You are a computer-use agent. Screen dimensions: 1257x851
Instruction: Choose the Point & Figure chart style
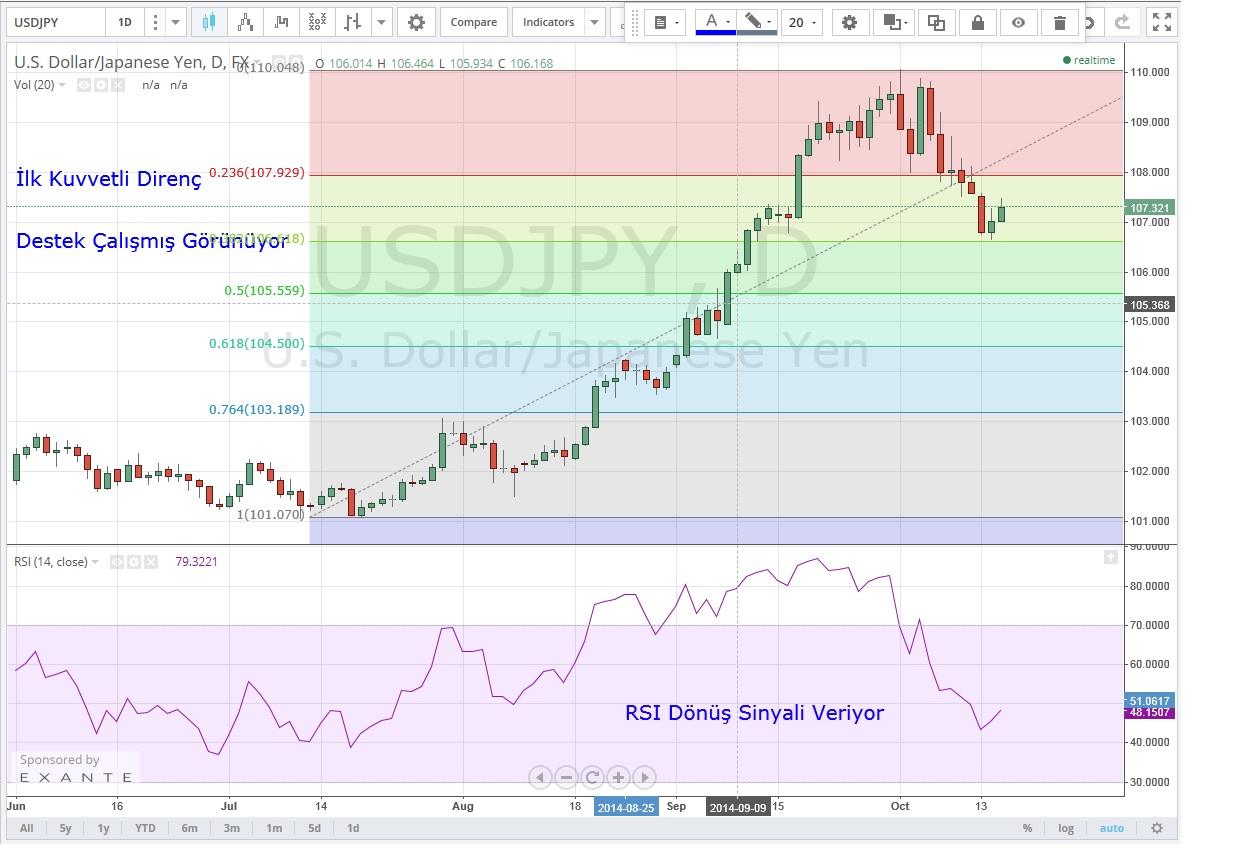[x=316, y=22]
